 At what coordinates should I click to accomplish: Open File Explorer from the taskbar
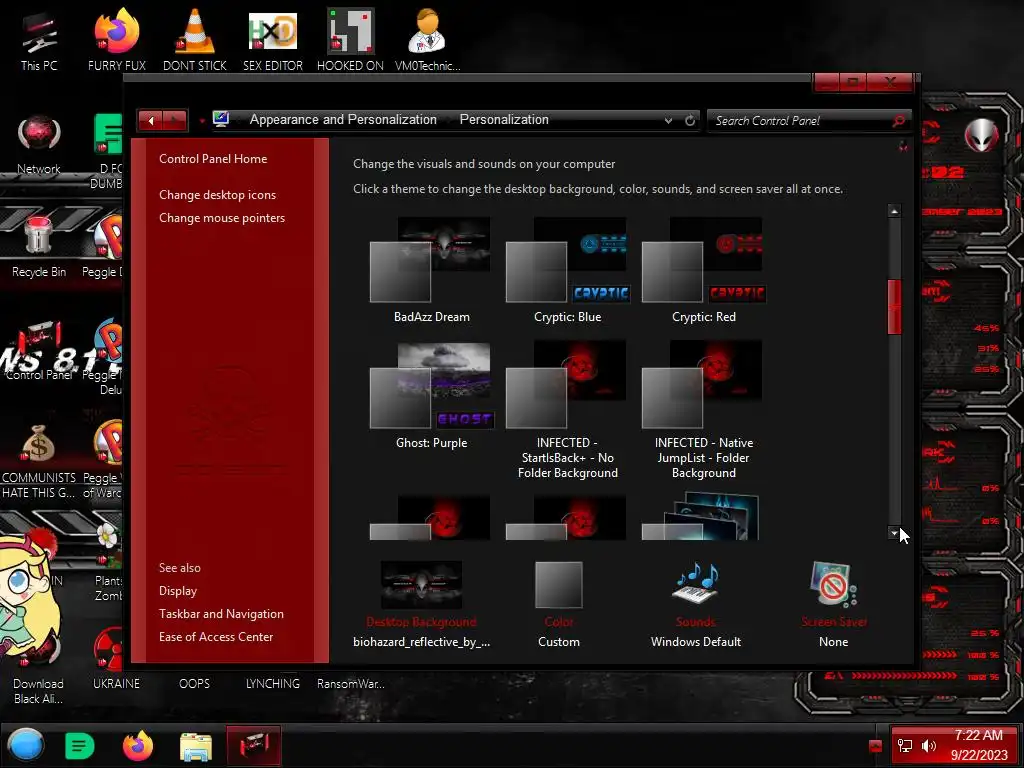coord(196,747)
